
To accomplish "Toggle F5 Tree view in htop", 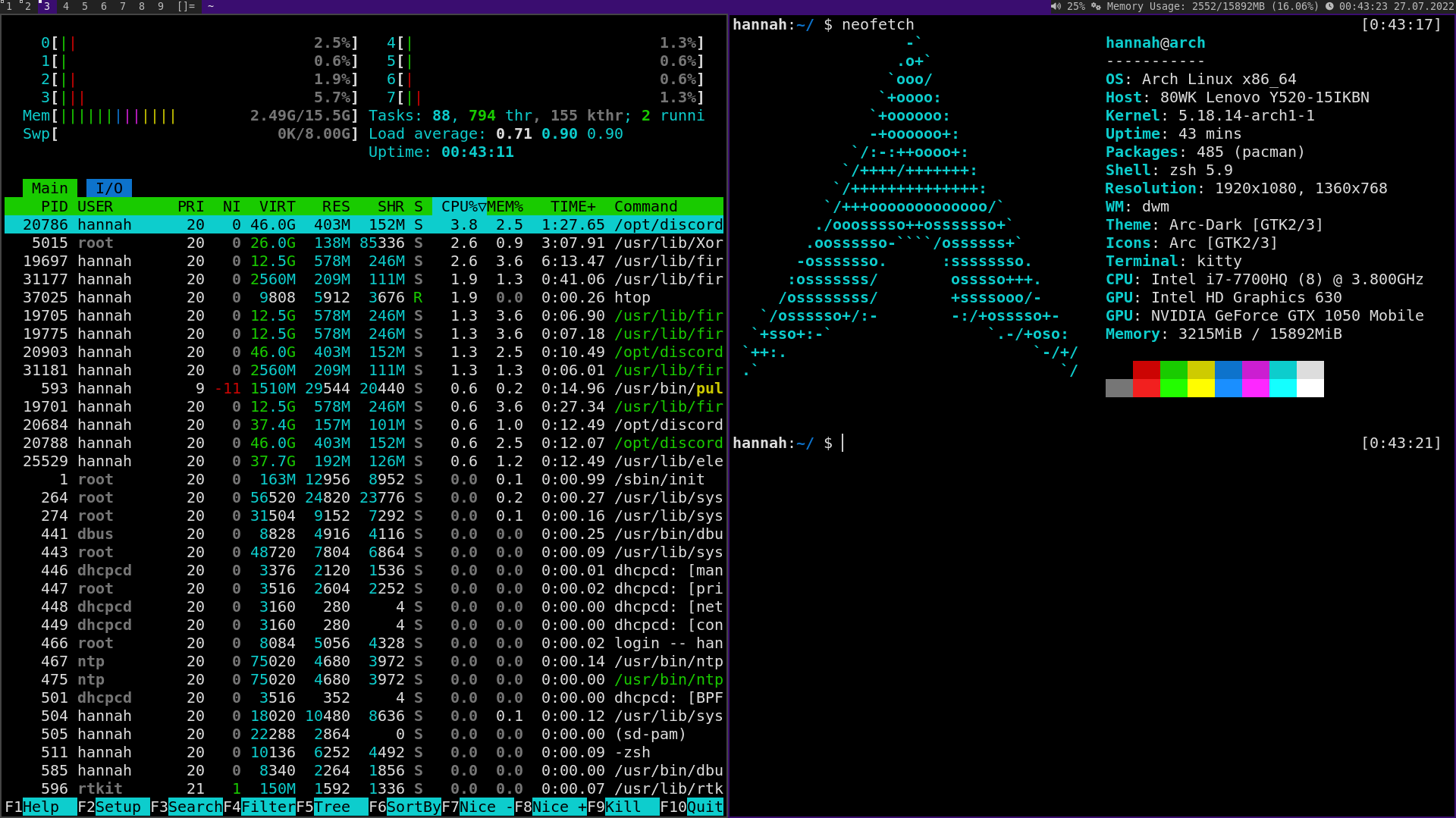I will pos(332,807).
